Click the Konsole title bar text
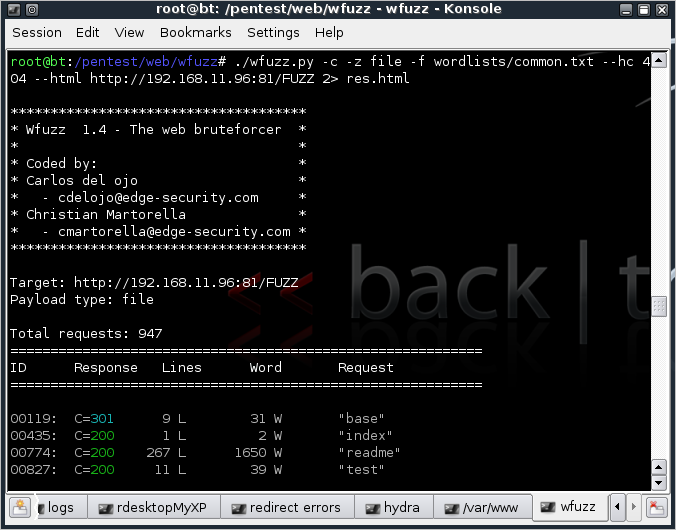The width and height of the screenshot is (676, 530). click(329, 9)
